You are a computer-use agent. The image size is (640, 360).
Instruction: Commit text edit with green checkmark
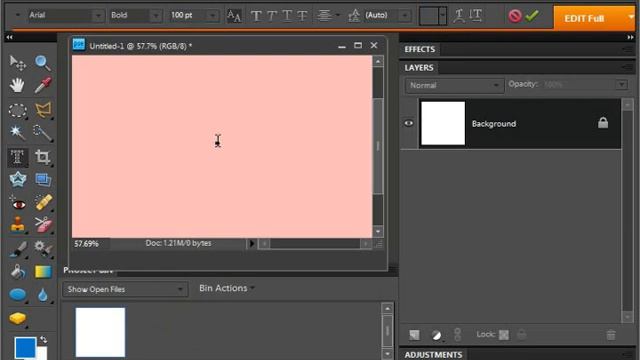click(532, 16)
